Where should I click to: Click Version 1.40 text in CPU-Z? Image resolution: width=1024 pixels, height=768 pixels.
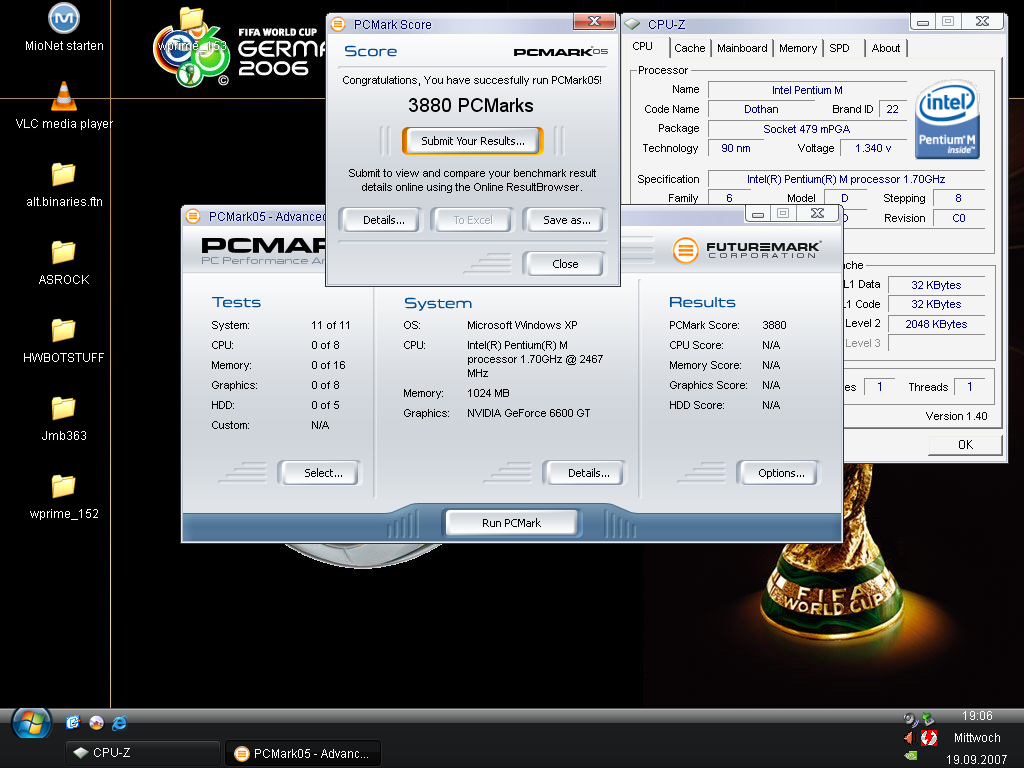(x=956, y=416)
